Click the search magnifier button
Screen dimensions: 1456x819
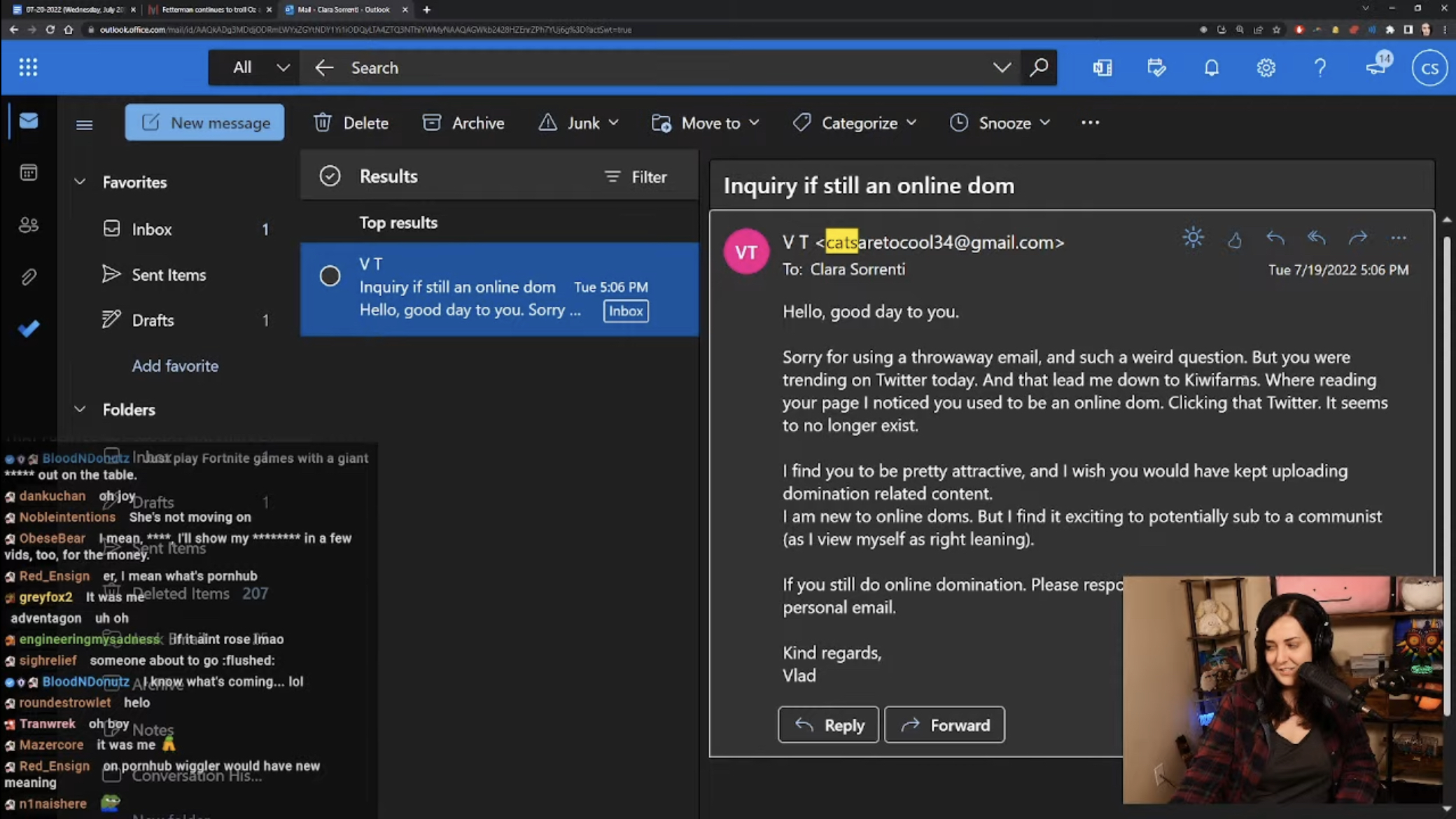click(x=1039, y=67)
